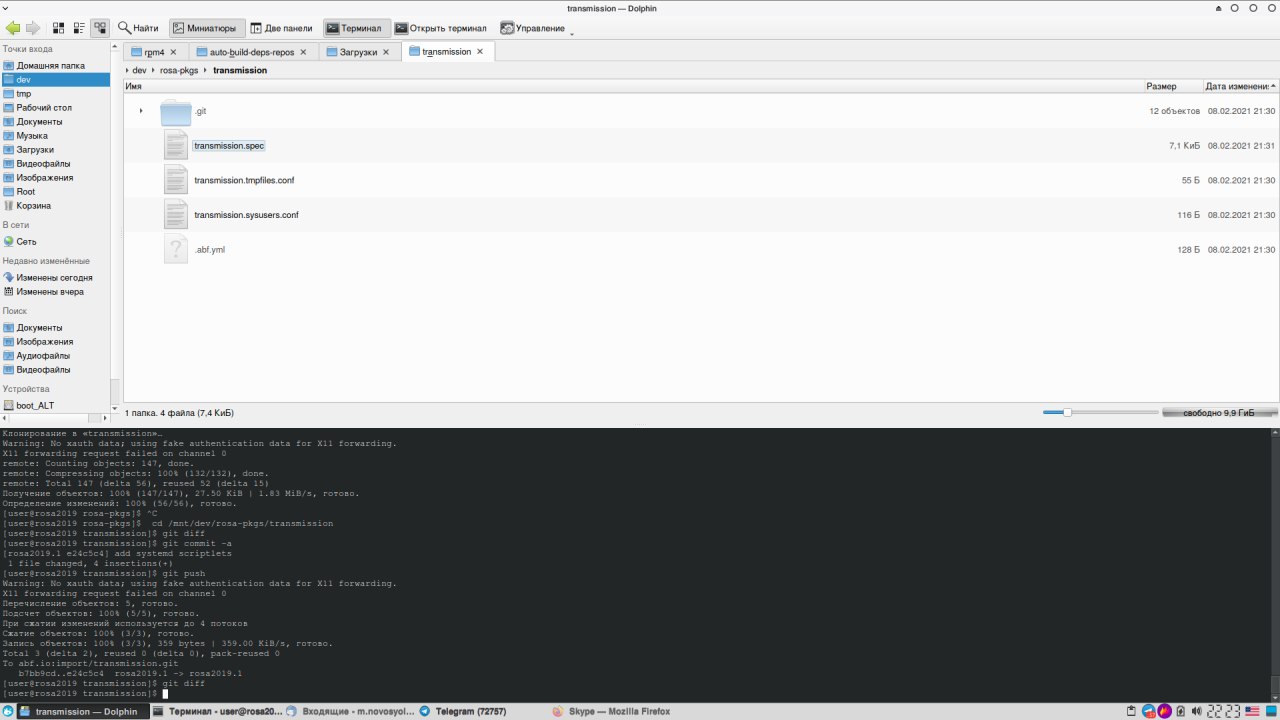Sort by Имя column header
The height and width of the screenshot is (720, 1280).
(x=633, y=87)
